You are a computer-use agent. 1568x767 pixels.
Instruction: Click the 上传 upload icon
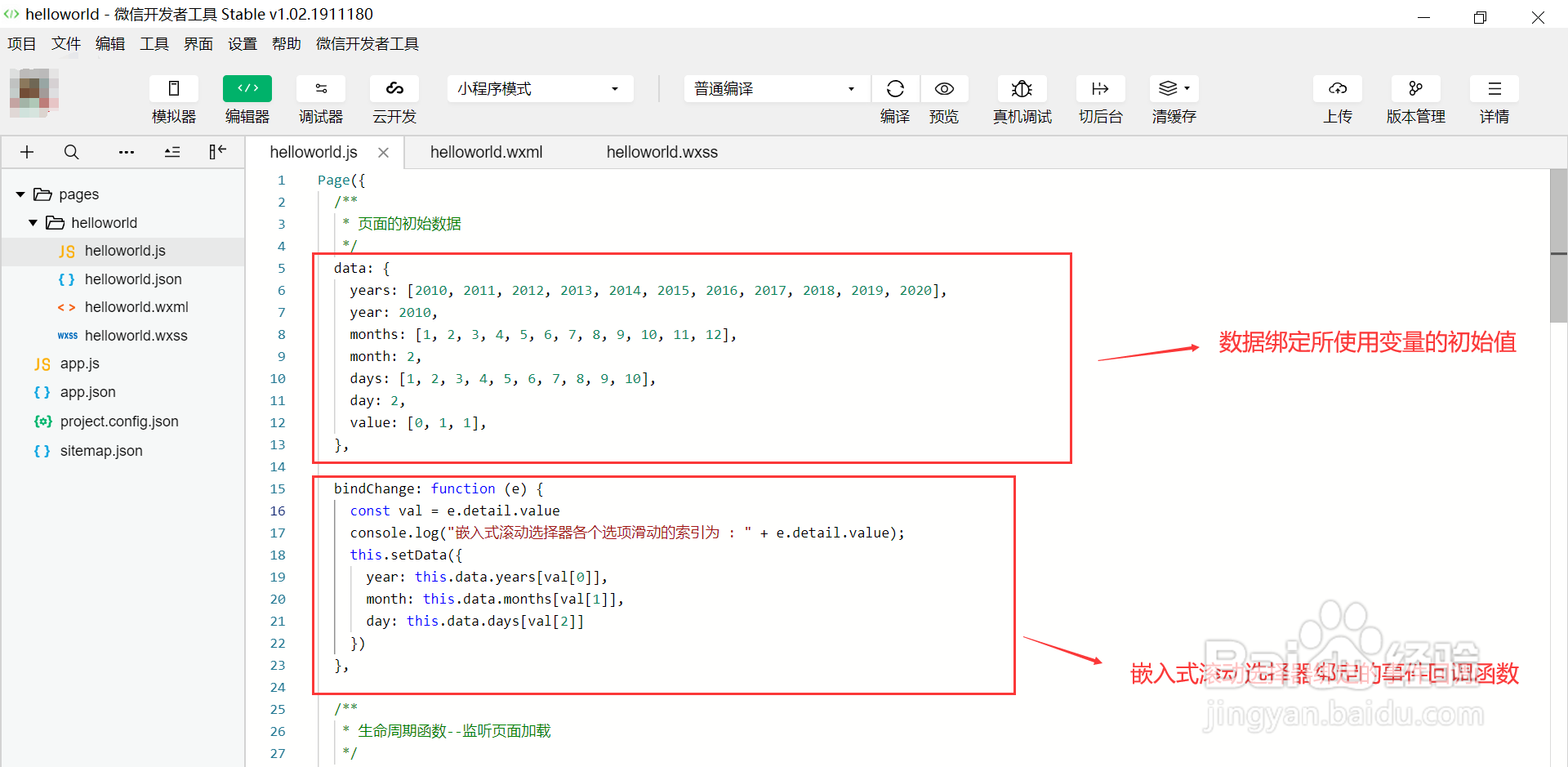click(1338, 88)
